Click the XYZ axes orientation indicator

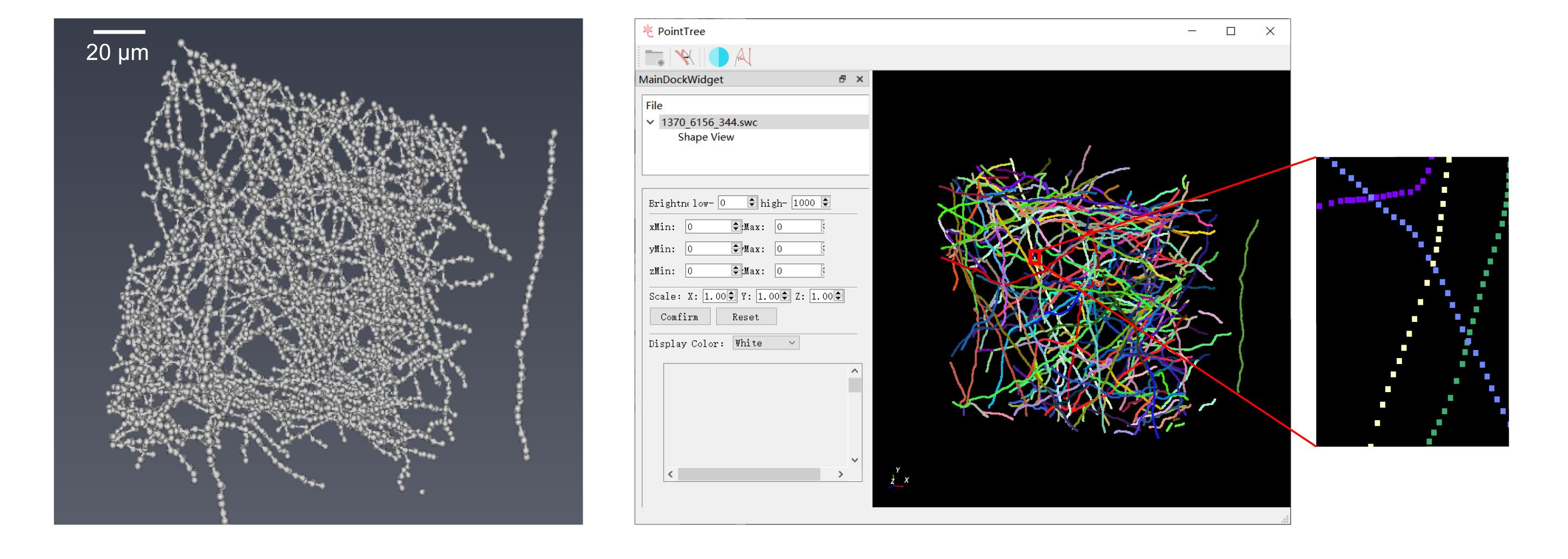pyautogui.click(x=898, y=477)
